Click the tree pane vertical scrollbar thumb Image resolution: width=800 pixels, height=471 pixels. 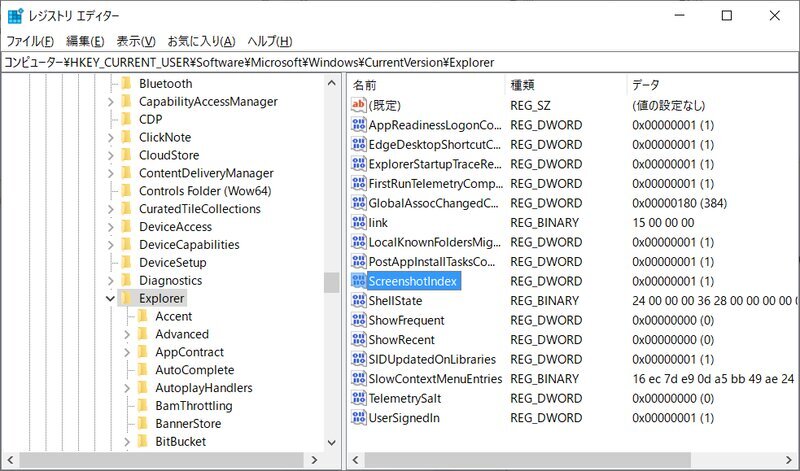[331, 283]
